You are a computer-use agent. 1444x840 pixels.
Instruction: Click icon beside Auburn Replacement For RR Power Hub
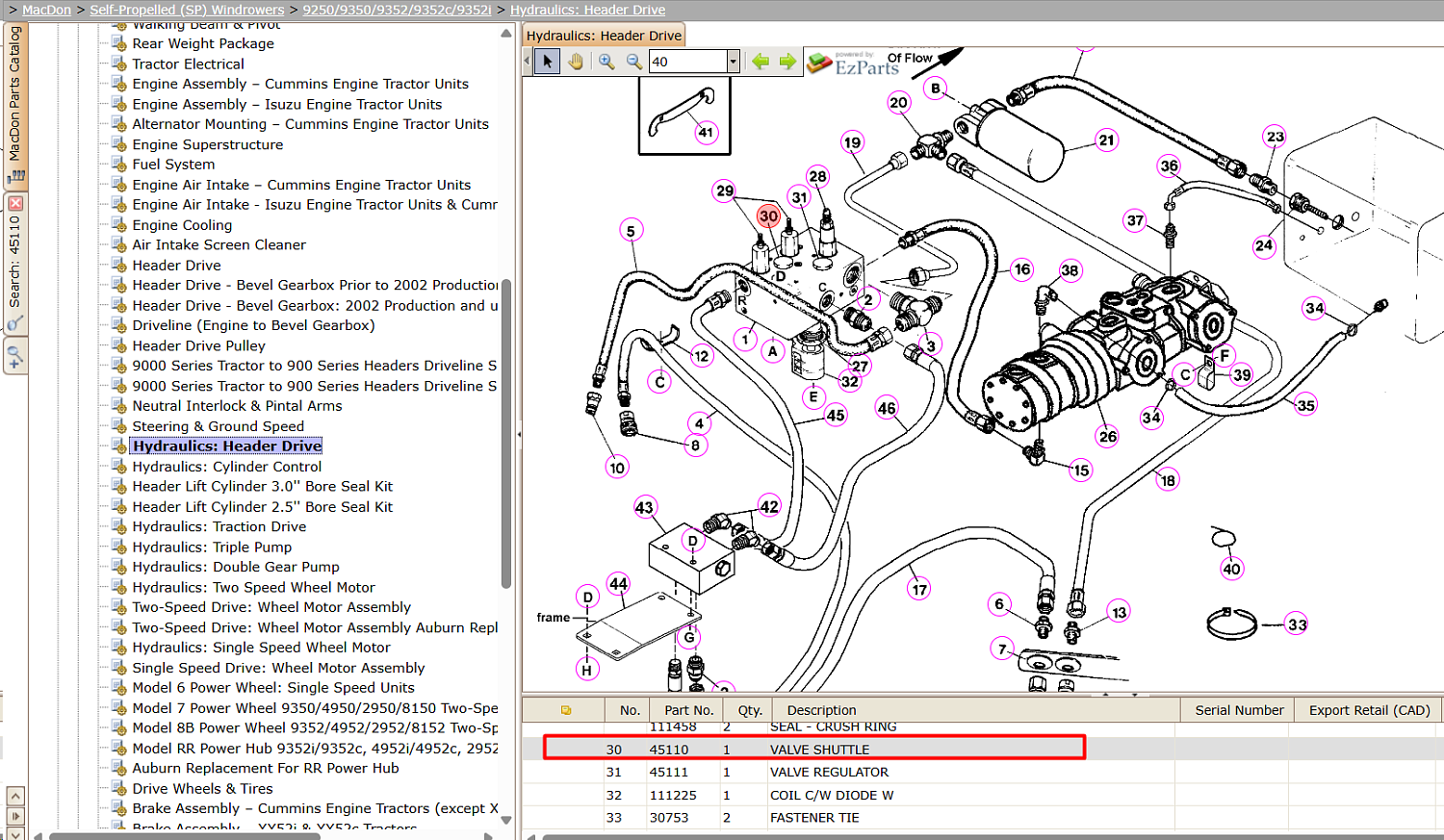click(x=119, y=768)
